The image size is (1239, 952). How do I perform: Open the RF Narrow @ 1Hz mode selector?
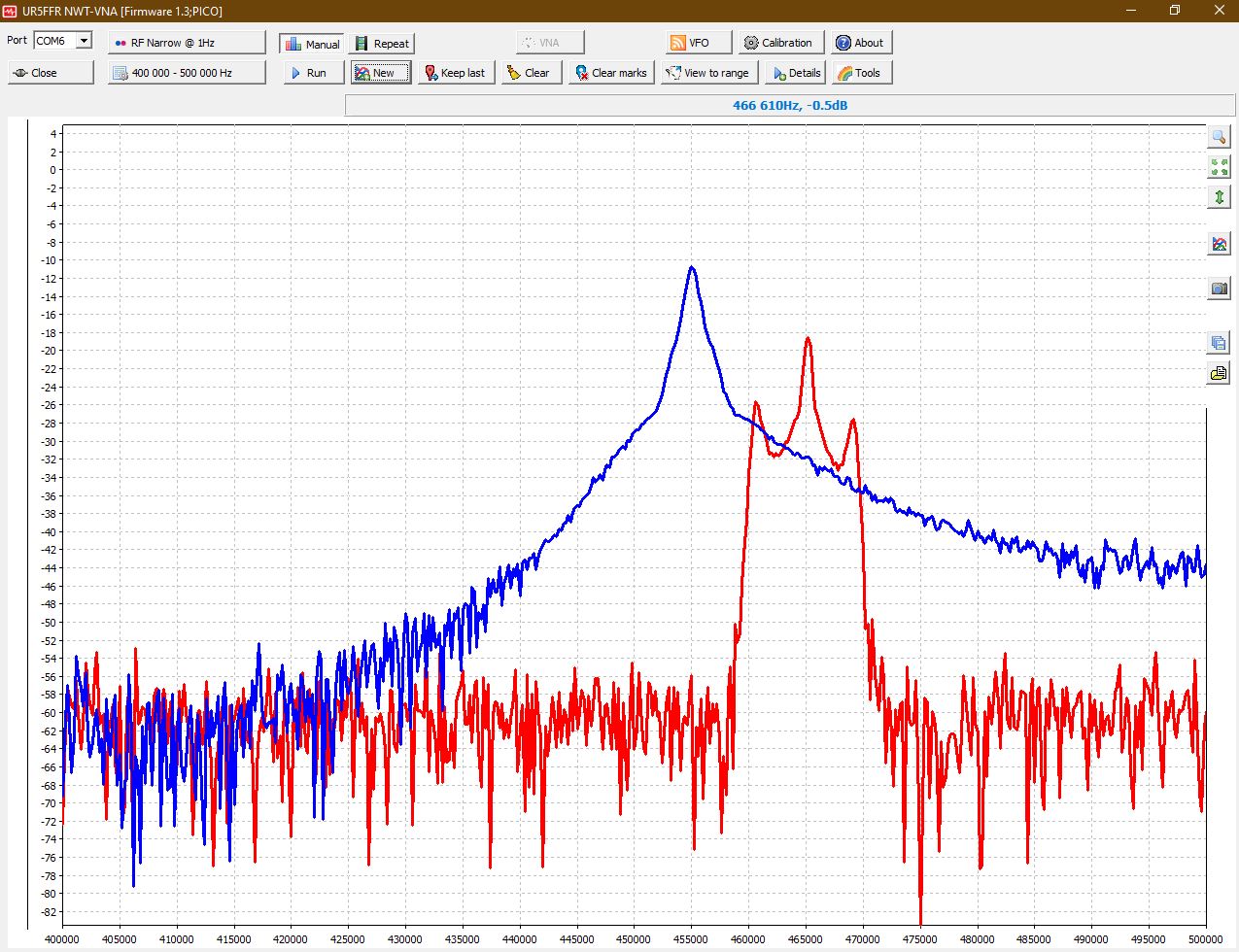pos(187,43)
